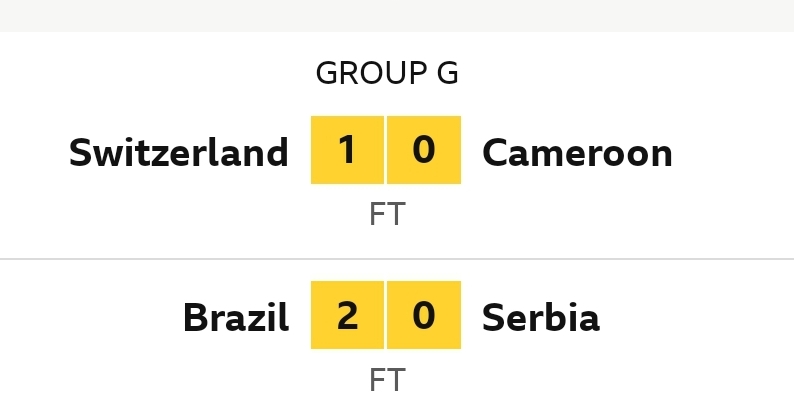
Task: Click the letter G after GROUP
Action: point(449,73)
